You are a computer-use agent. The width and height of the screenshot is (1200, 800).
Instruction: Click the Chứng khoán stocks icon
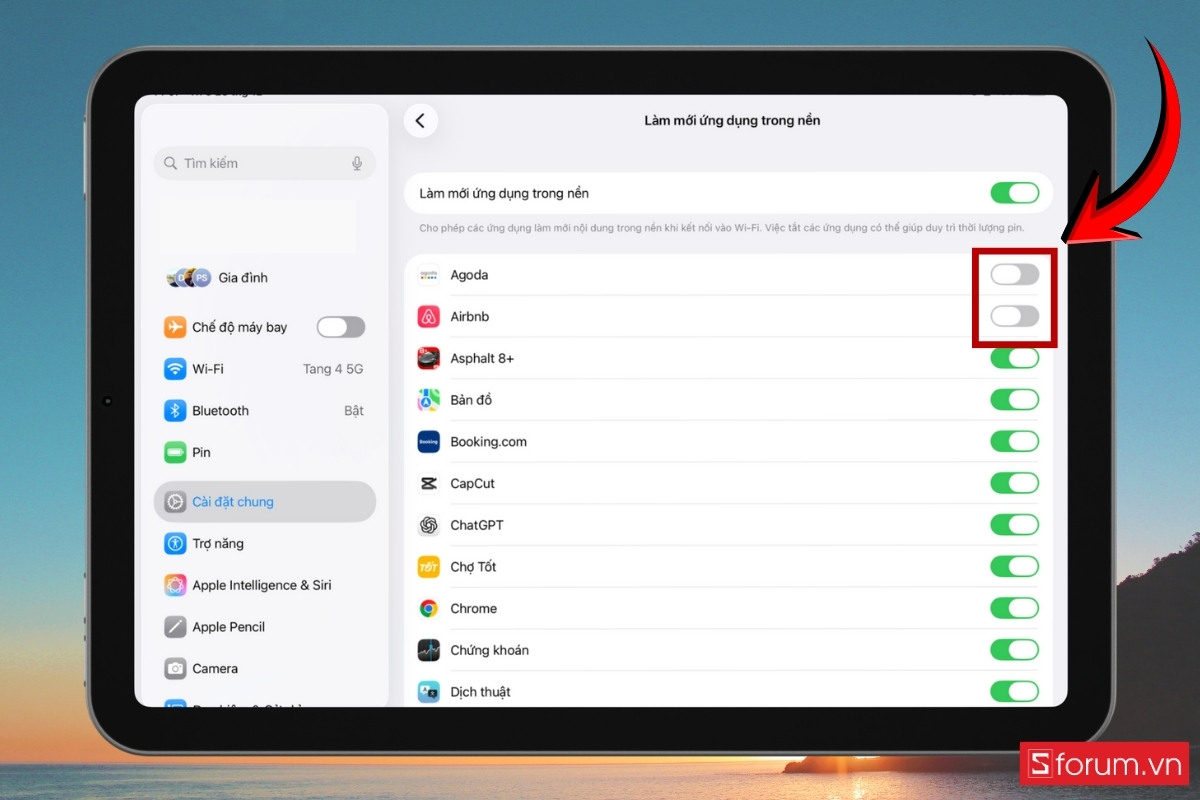(x=428, y=650)
